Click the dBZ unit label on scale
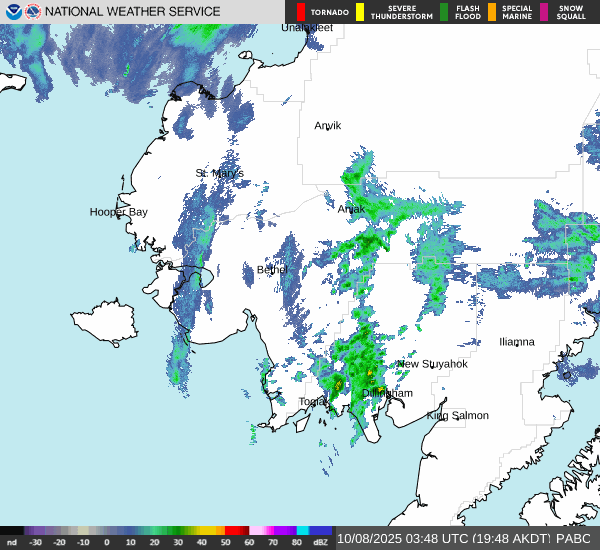 [320, 542]
